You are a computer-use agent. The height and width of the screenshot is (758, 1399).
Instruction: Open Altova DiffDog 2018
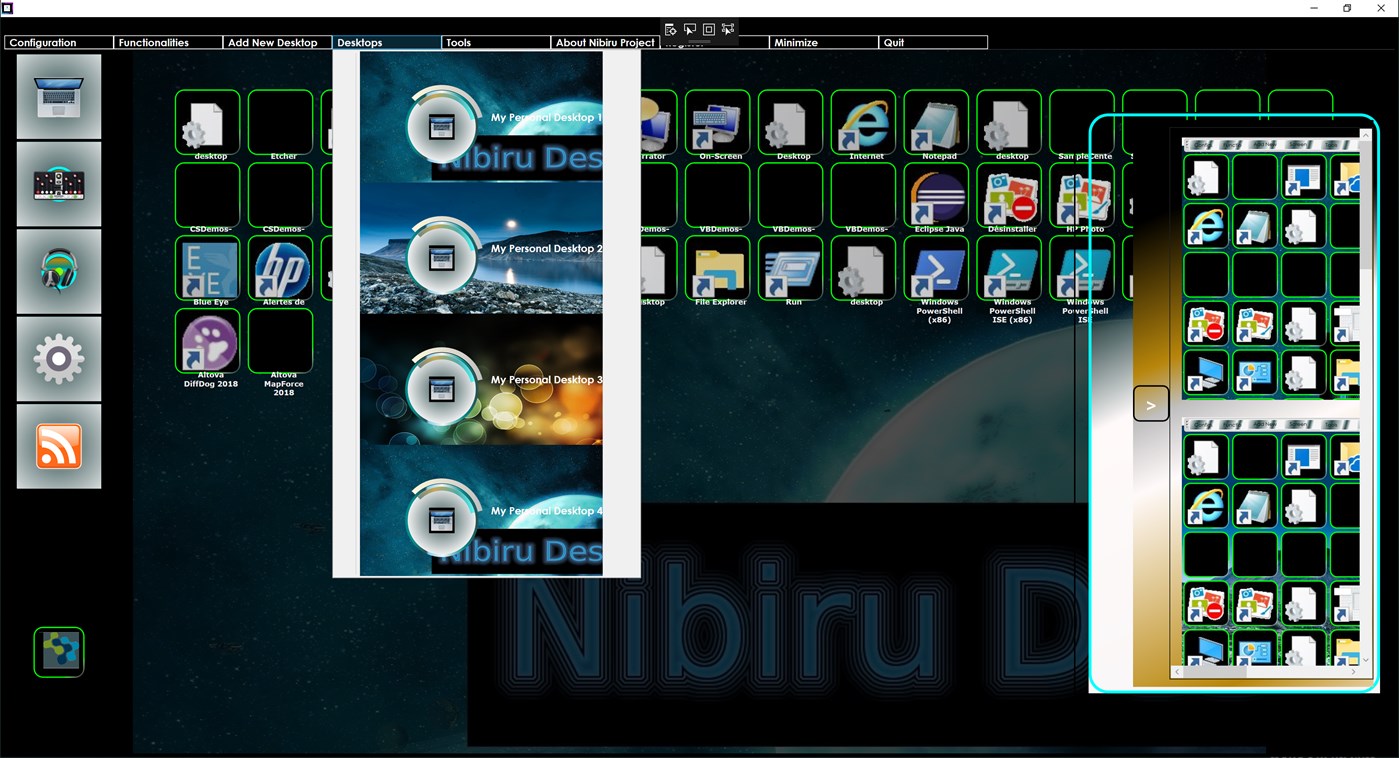pos(207,340)
